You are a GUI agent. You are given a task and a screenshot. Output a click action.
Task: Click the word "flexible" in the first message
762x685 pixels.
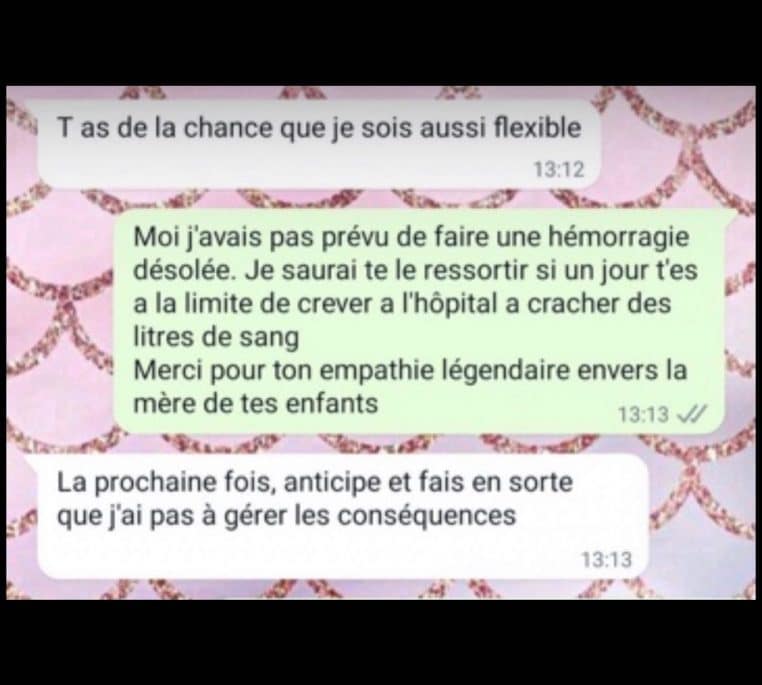tap(537, 128)
